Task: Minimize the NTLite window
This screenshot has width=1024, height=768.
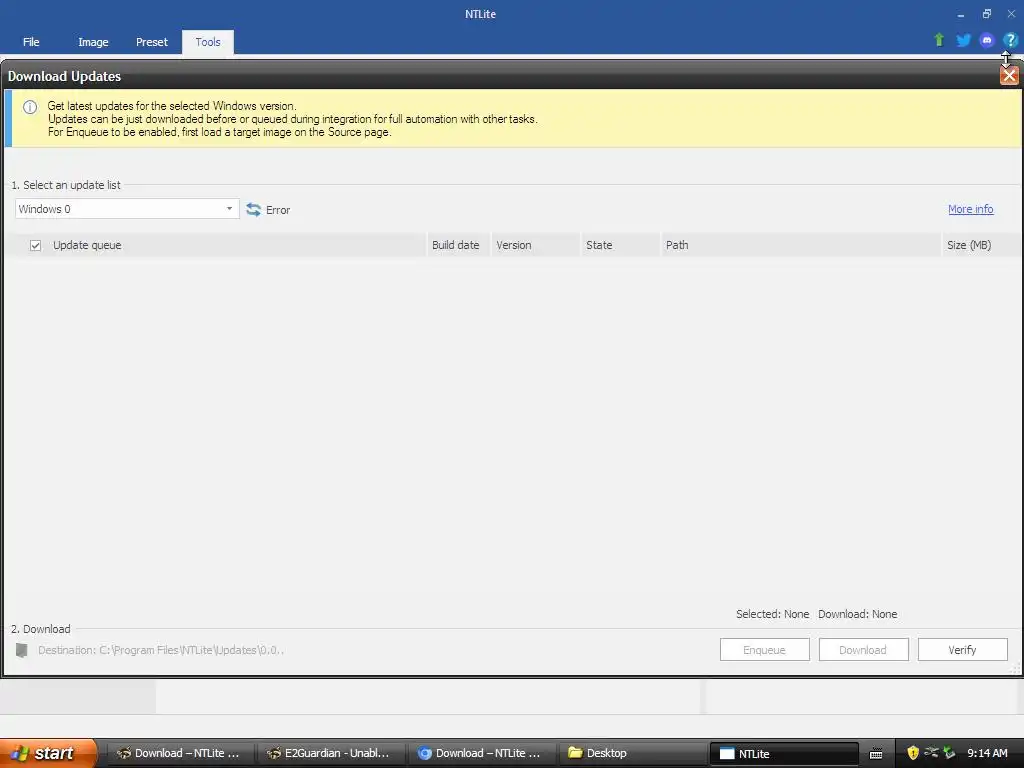Action: pos(961,14)
